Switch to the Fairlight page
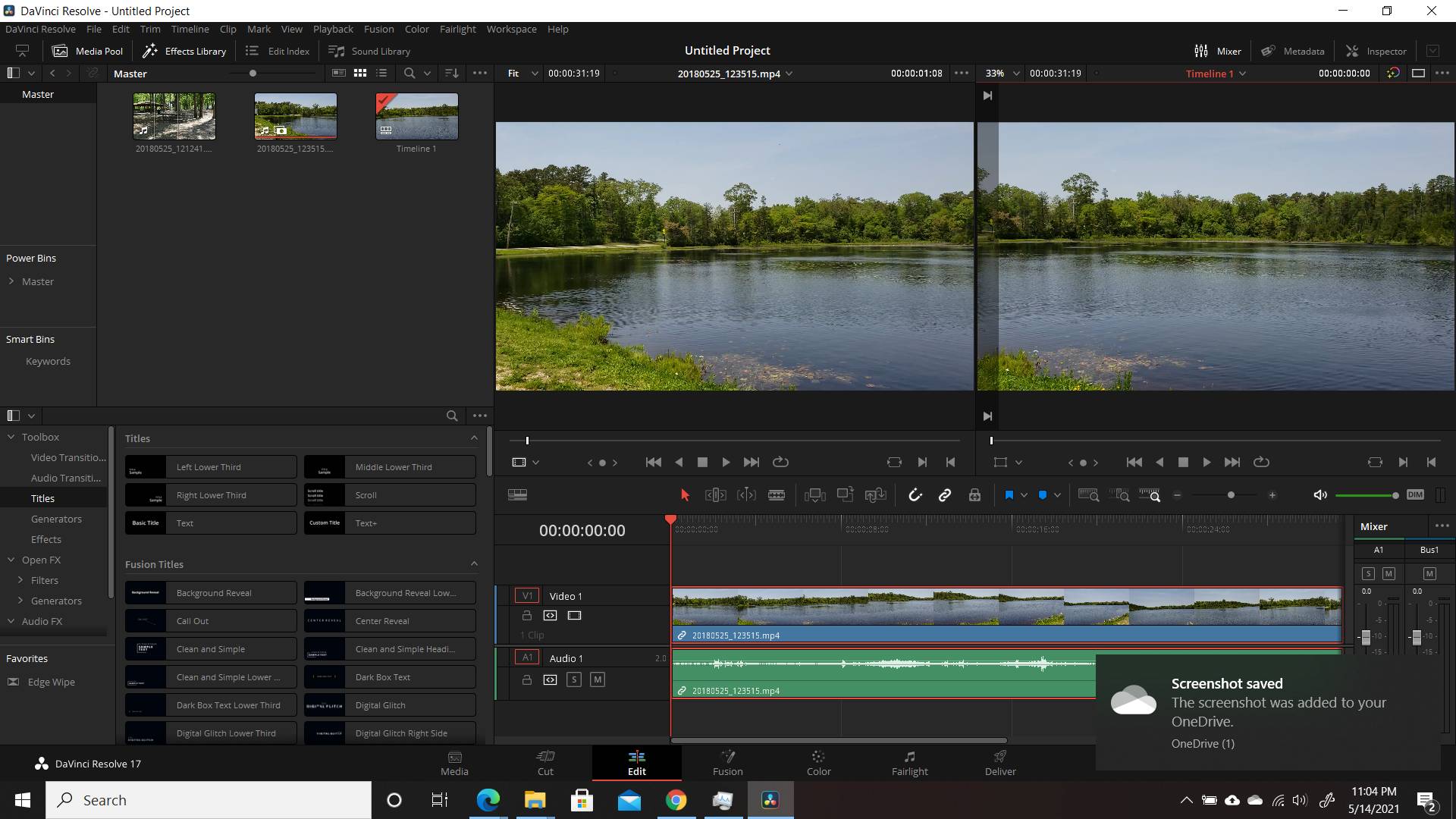The height and width of the screenshot is (819, 1456). click(x=909, y=763)
